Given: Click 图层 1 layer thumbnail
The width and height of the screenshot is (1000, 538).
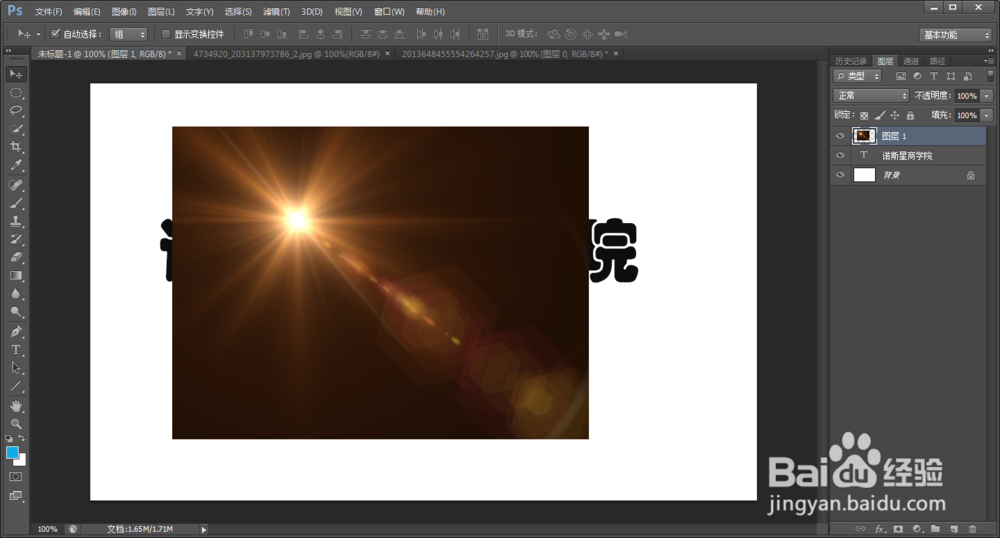Looking at the screenshot, I should point(864,136).
